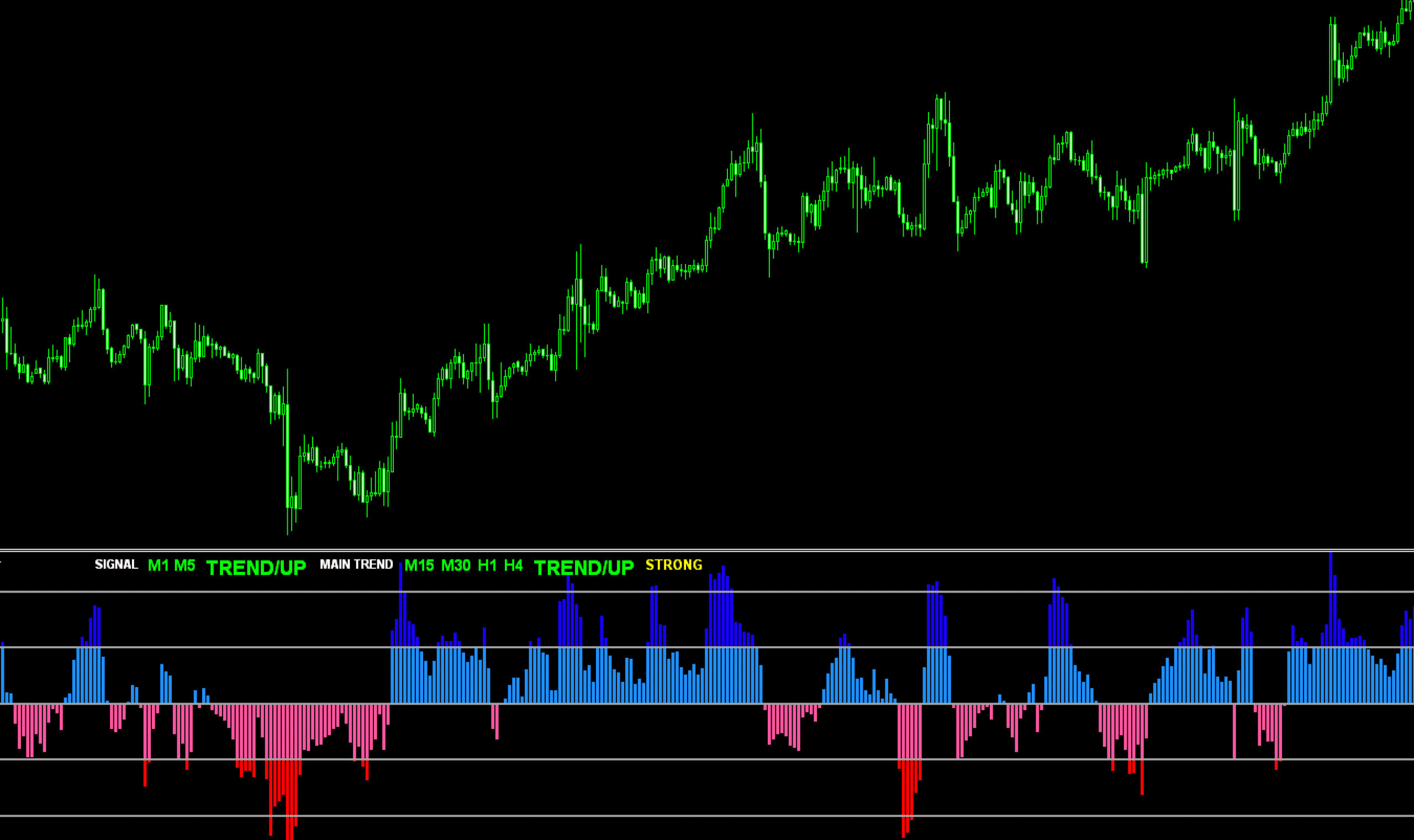Click the M5 timeframe label
This screenshot has width=1414, height=840.
(184, 565)
